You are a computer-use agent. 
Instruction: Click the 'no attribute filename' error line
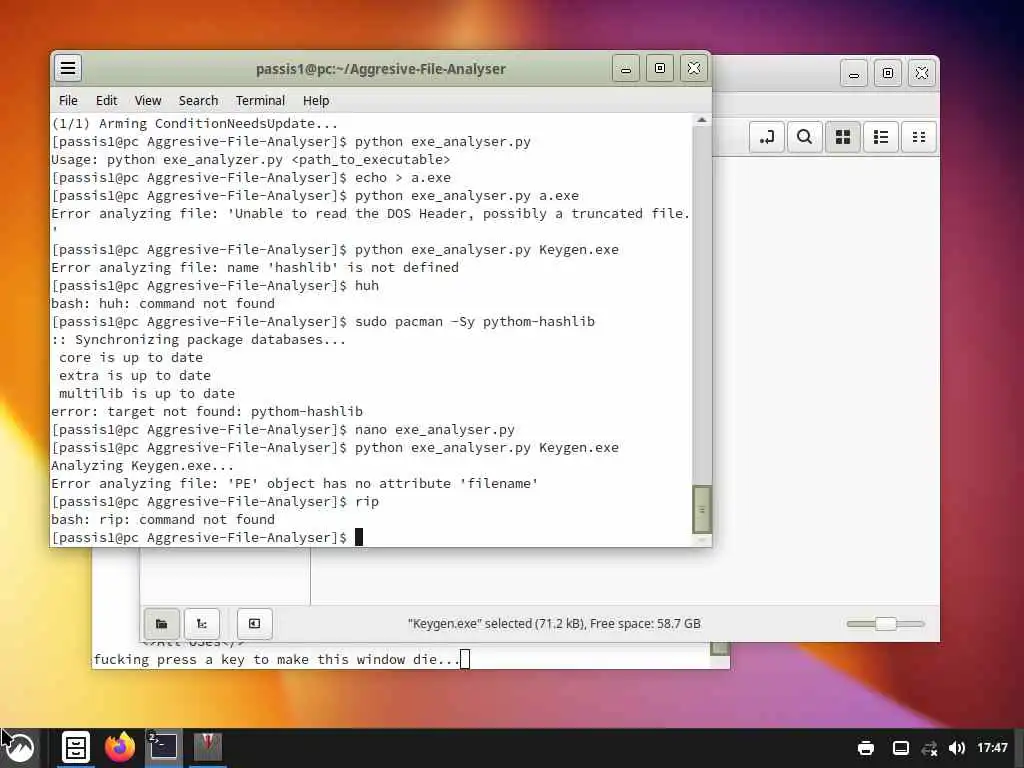pyautogui.click(x=295, y=484)
